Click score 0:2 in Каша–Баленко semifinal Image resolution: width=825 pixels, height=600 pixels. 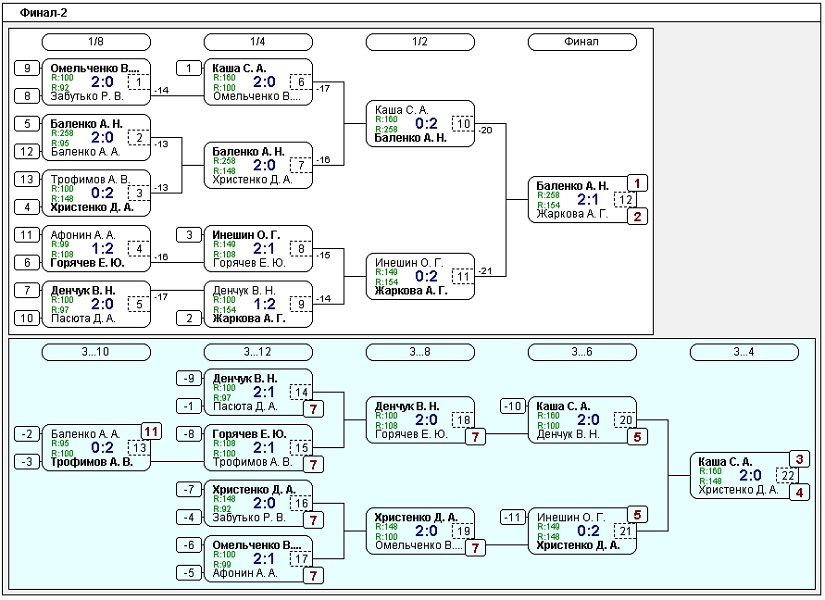pyautogui.click(x=426, y=124)
